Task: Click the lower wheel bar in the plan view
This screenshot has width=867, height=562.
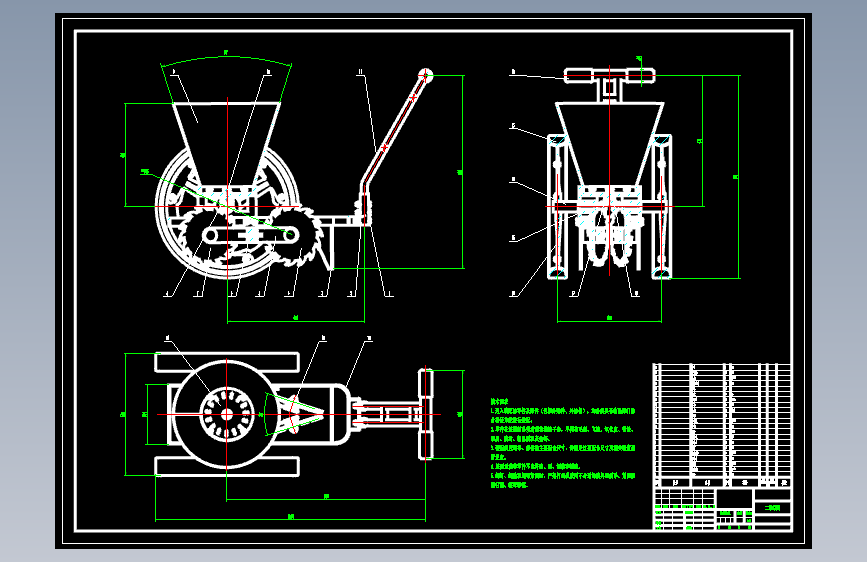Action: [x=227, y=466]
